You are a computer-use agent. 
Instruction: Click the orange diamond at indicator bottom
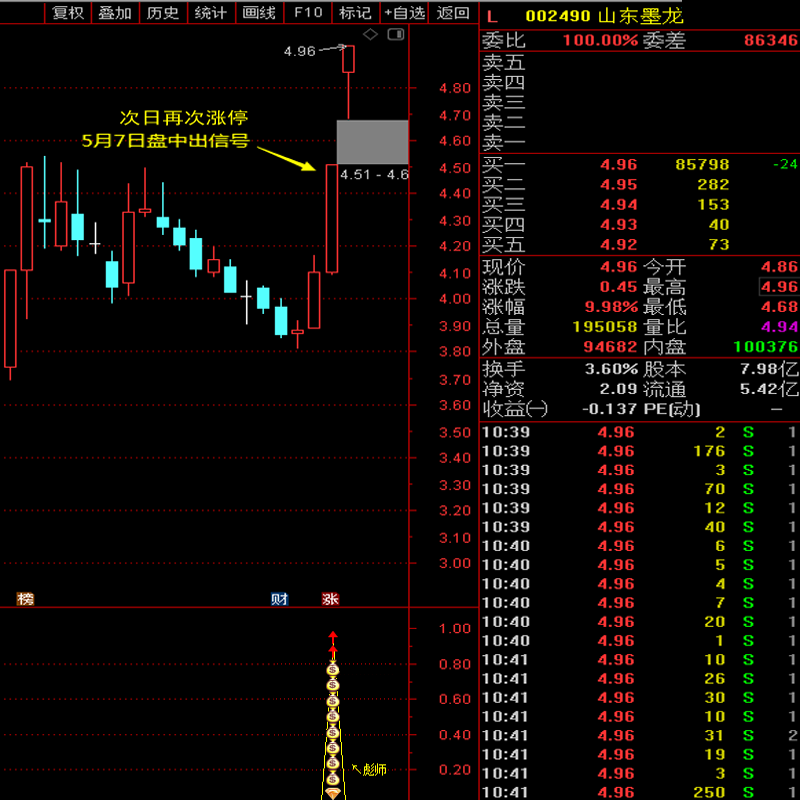[x=334, y=793]
